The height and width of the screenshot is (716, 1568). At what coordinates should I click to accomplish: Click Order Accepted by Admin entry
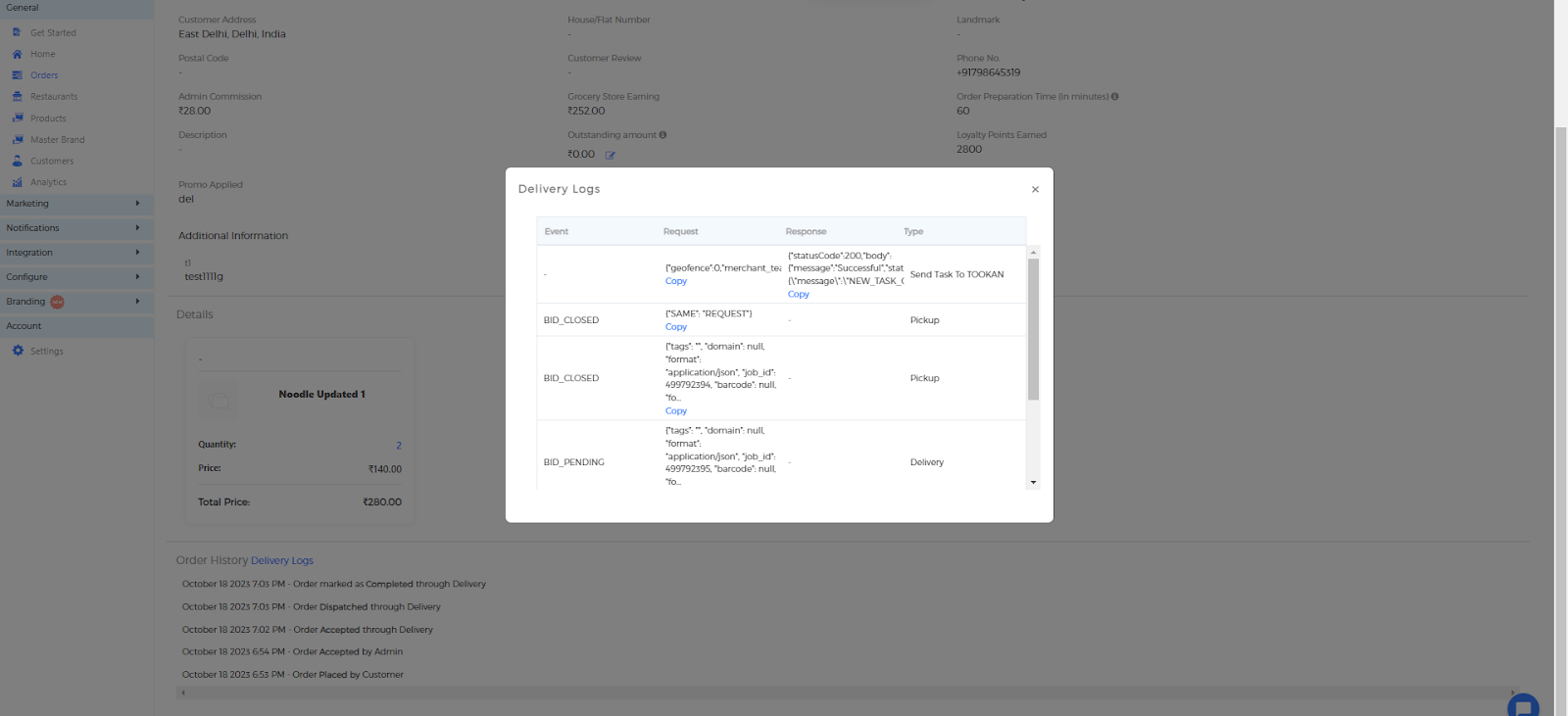292,651
